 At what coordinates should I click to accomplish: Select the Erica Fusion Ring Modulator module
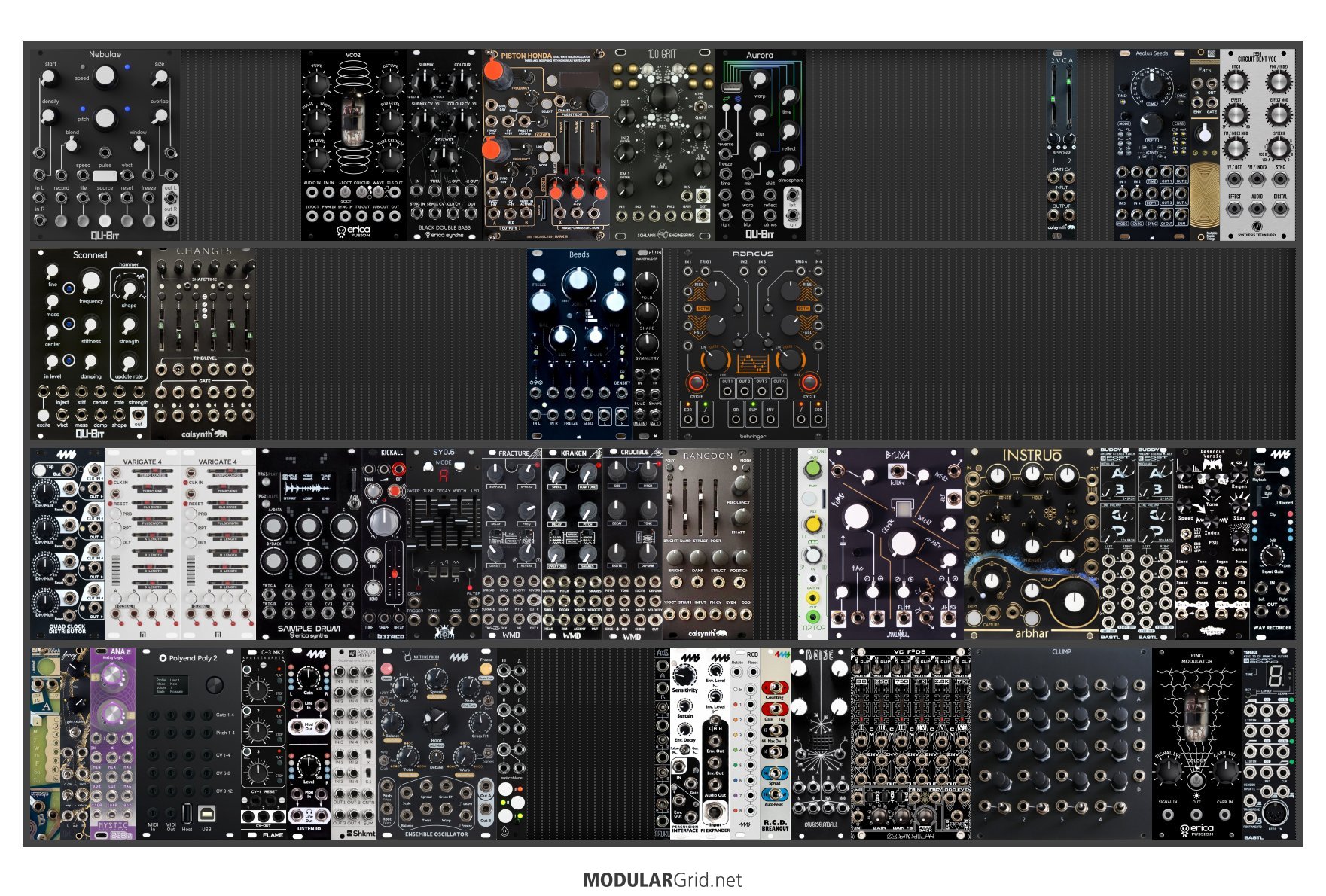1197,743
